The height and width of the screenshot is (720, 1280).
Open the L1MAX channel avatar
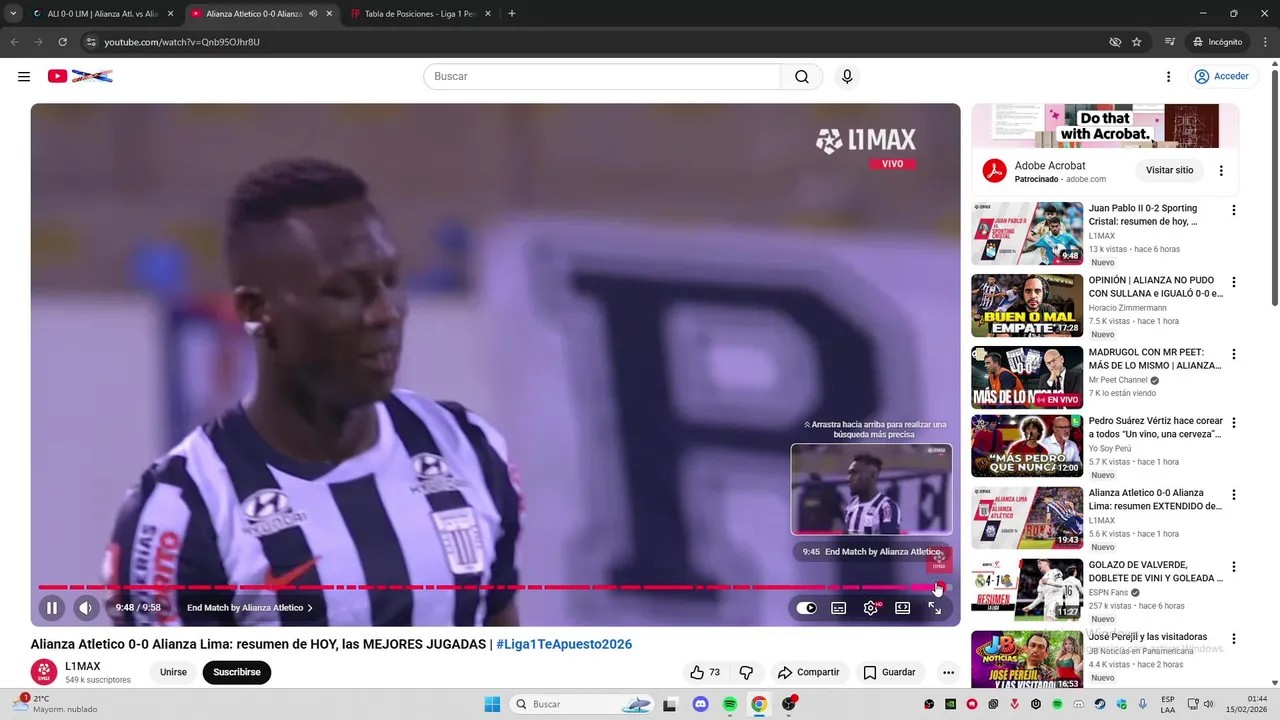point(44,672)
